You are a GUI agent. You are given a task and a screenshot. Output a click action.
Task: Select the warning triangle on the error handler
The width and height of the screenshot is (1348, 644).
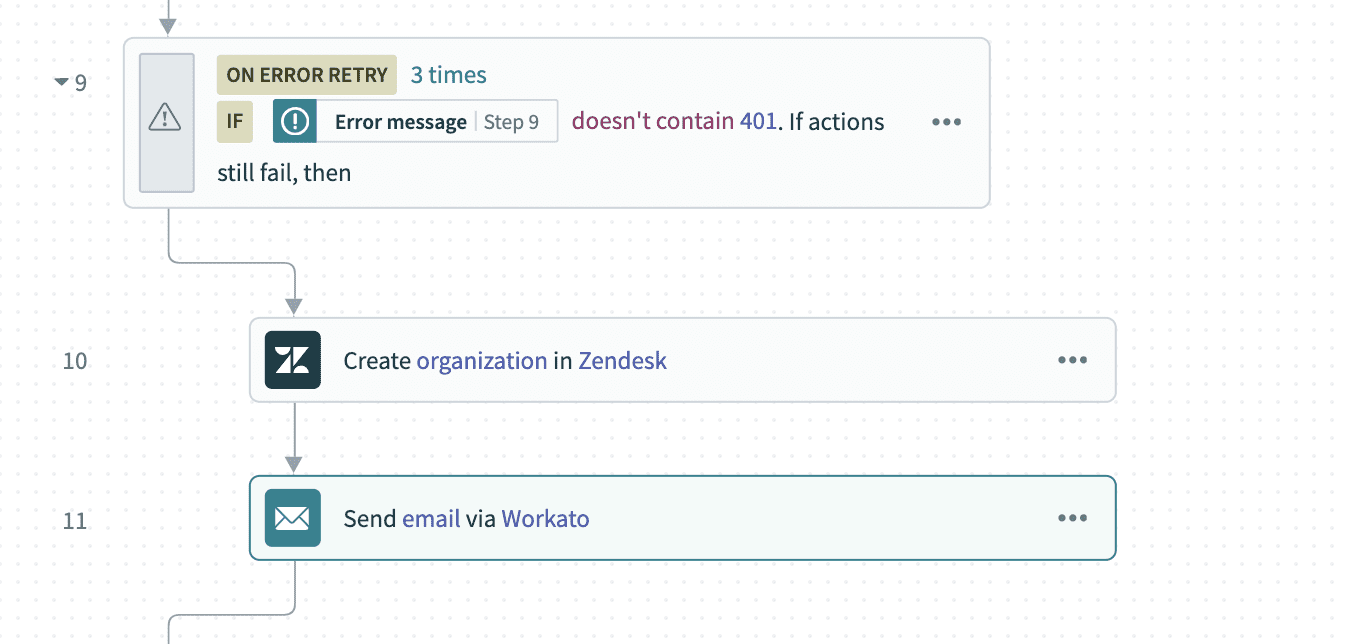coord(167,122)
